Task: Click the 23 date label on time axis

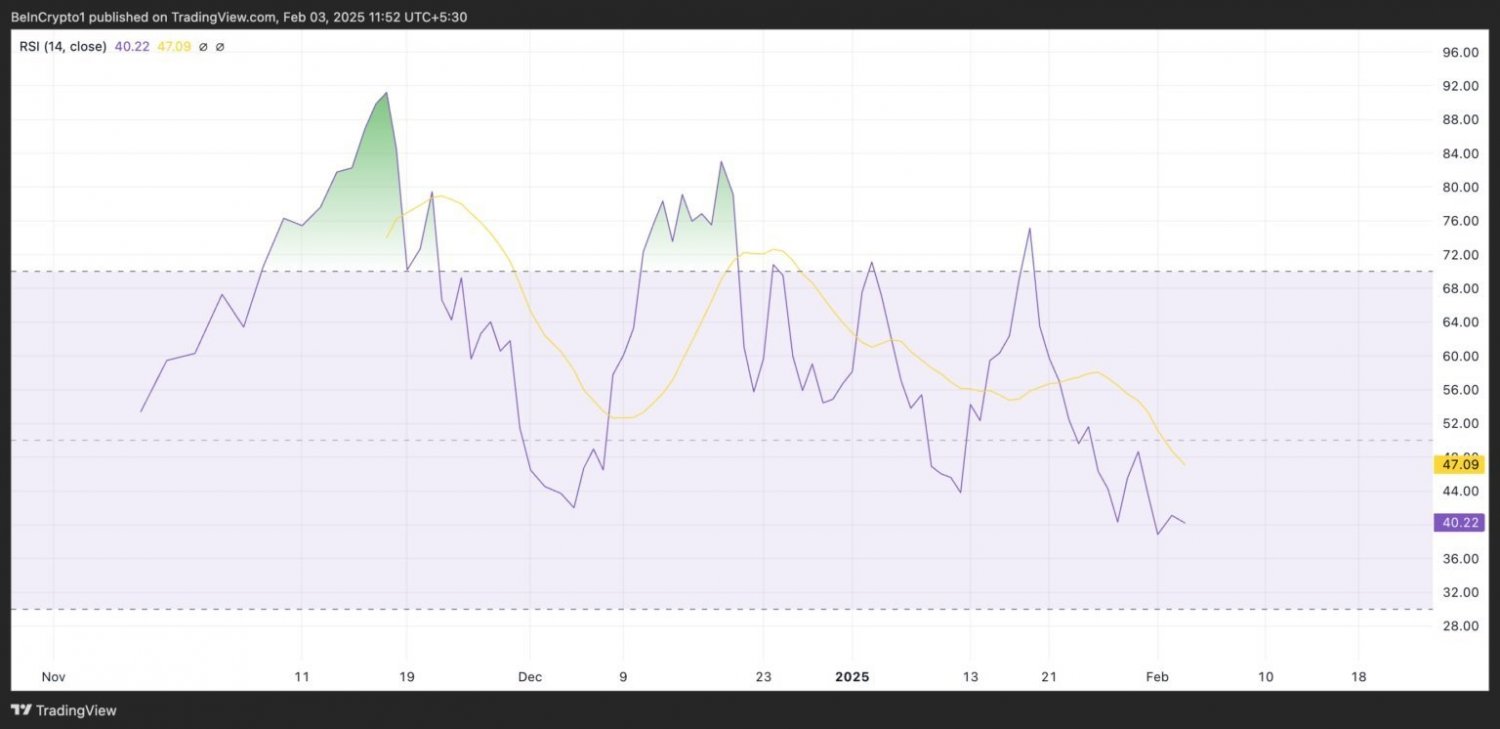Action: pyautogui.click(x=764, y=677)
